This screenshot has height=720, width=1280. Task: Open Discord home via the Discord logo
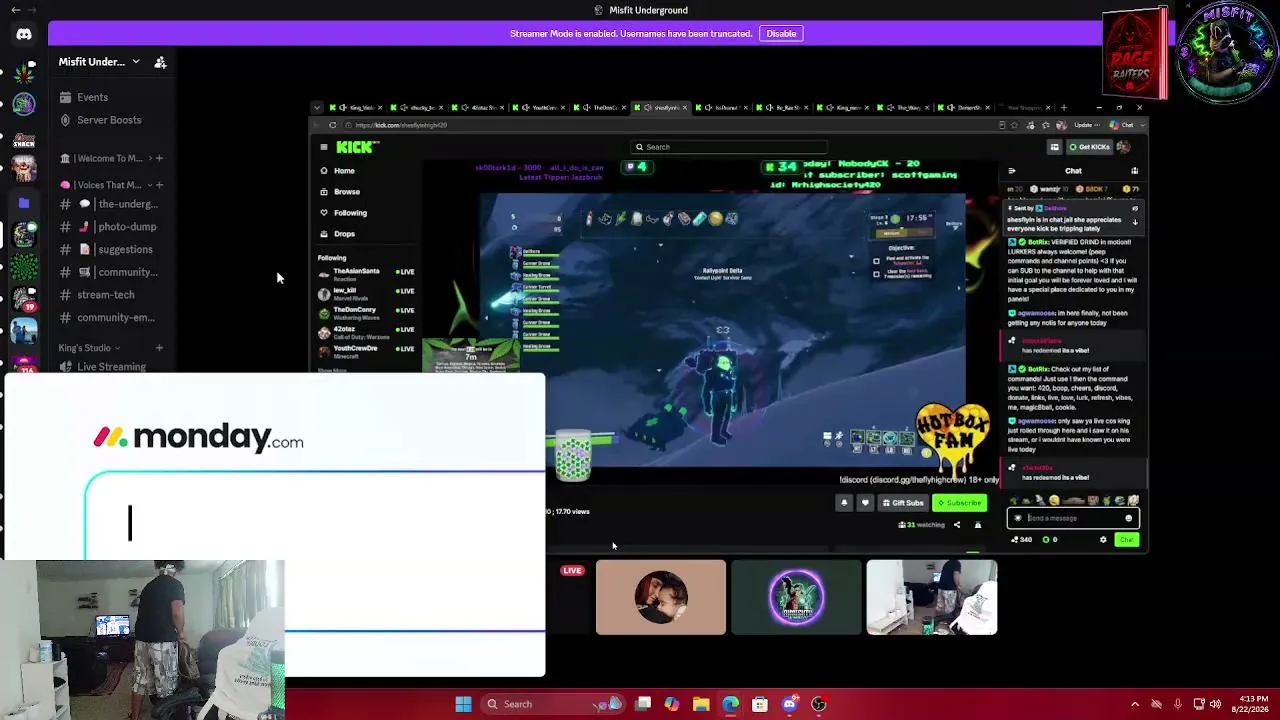point(24,34)
